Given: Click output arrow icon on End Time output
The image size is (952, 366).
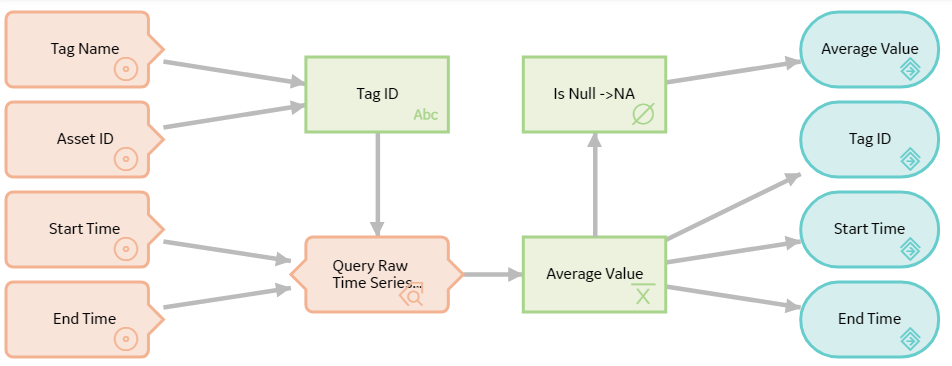Looking at the screenshot, I should point(910,340).
